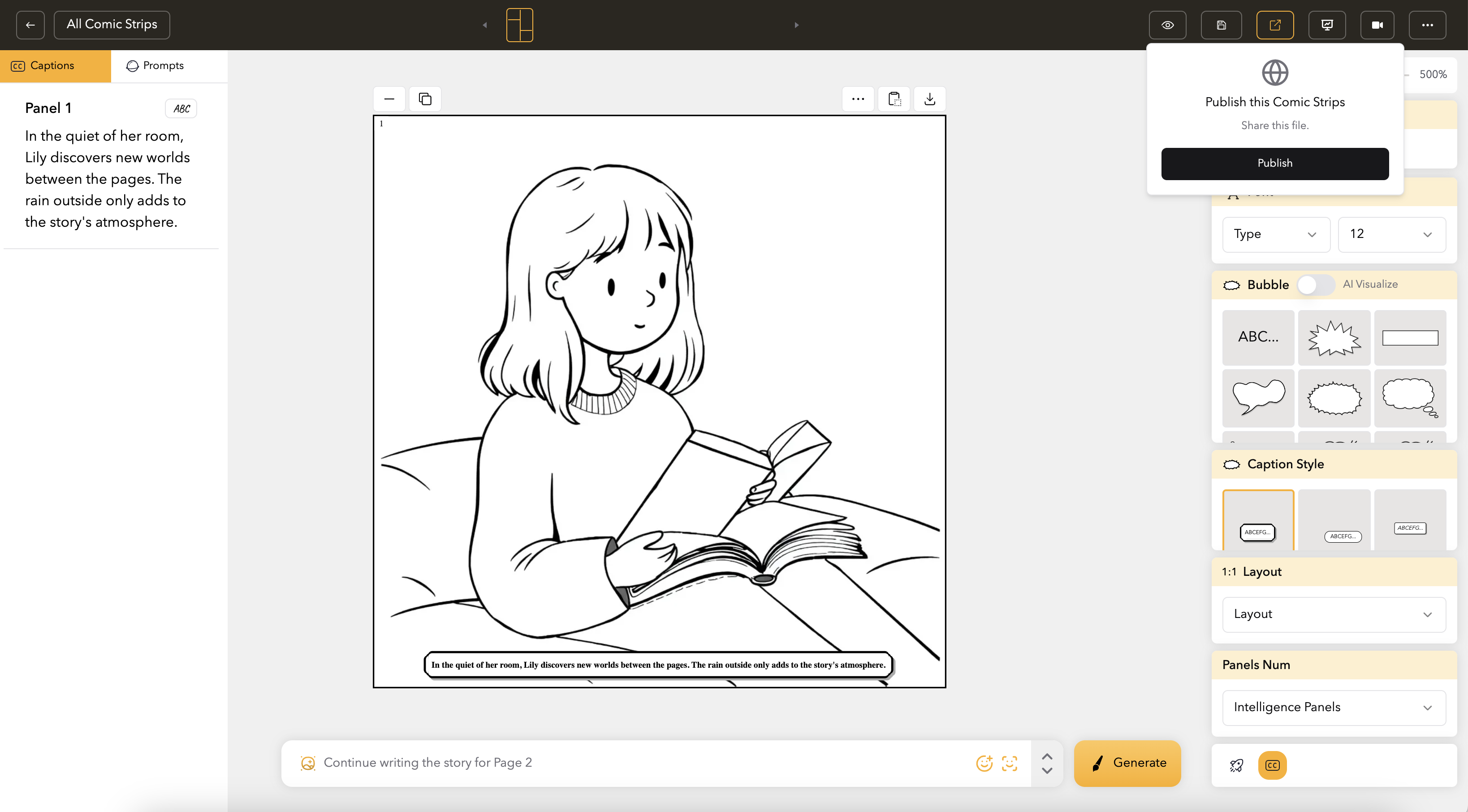Save the comic with the floppy icon
Image resolution: width=1468 pixels, height=812 pixels.
click(x=1221, y=25)
